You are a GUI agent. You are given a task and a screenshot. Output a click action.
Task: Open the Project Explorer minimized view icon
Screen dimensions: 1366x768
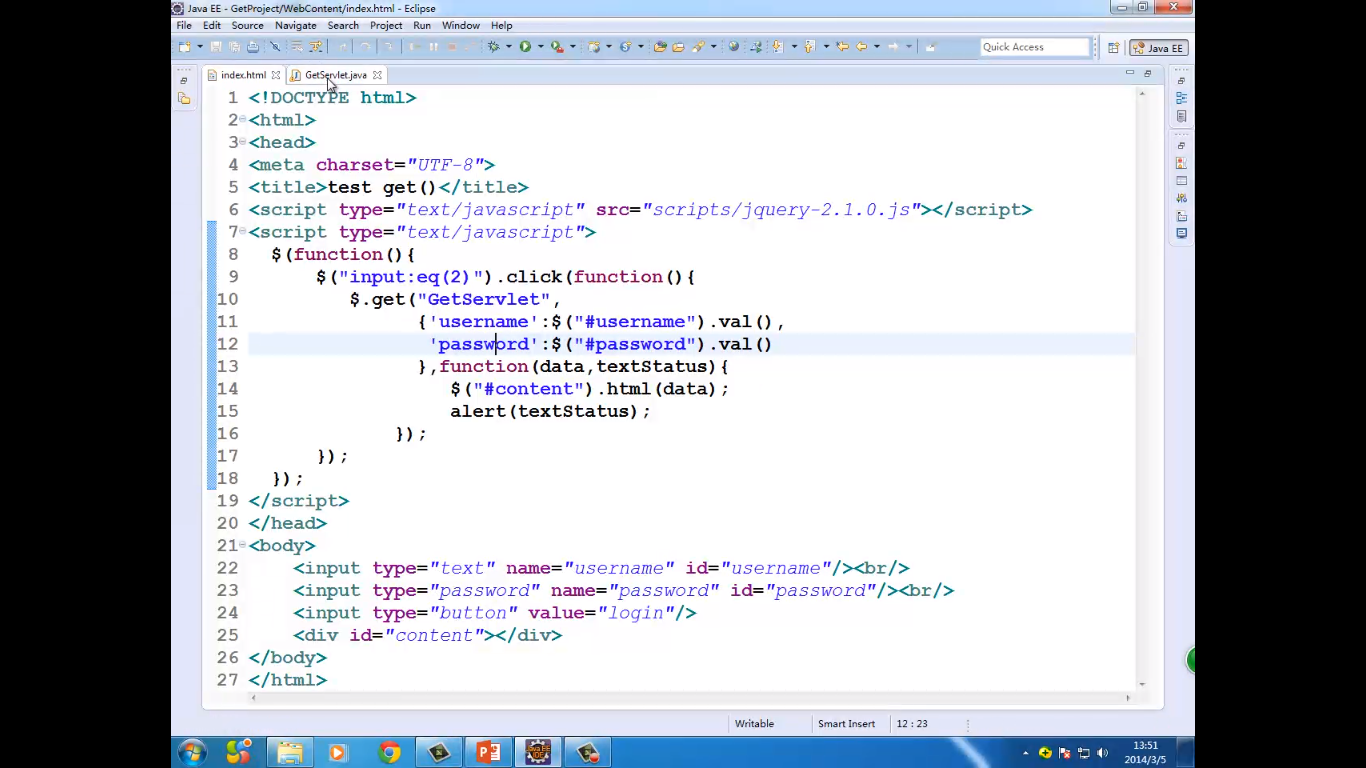pos(183,98)
